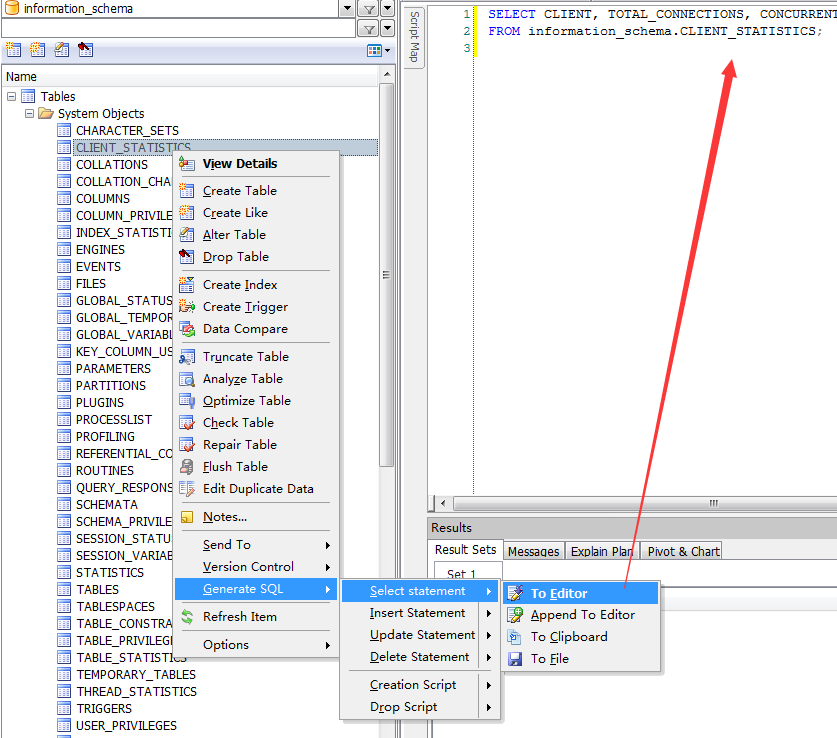Image resolution: width=837 pixels, height=738 pixels.
Task: Select the PROCESSLIST table
Action: pyautogui.click(x=114, y=420)
